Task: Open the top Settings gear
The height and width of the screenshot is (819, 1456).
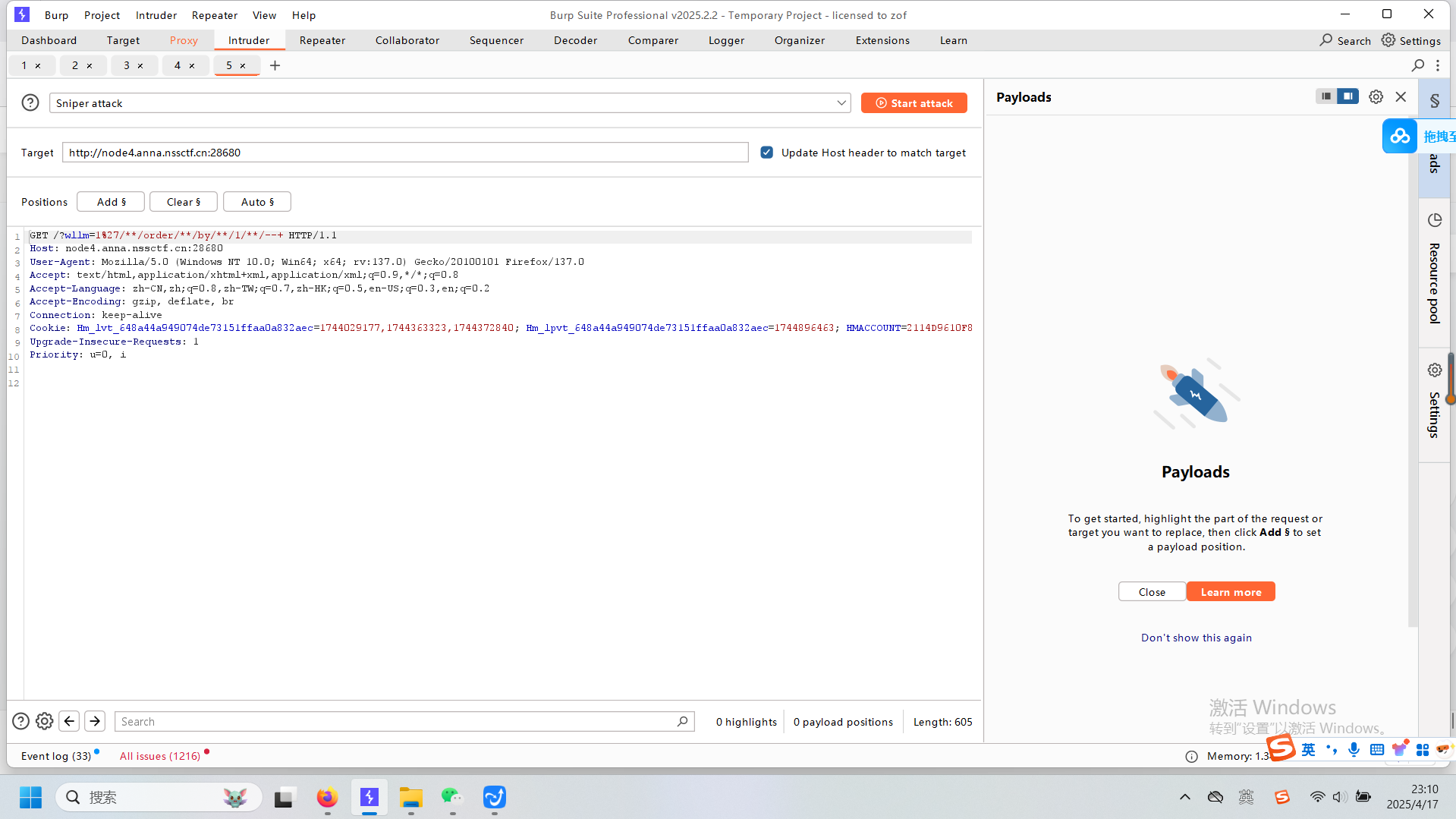Action: pyautogui.click(x=1410, y=40)
